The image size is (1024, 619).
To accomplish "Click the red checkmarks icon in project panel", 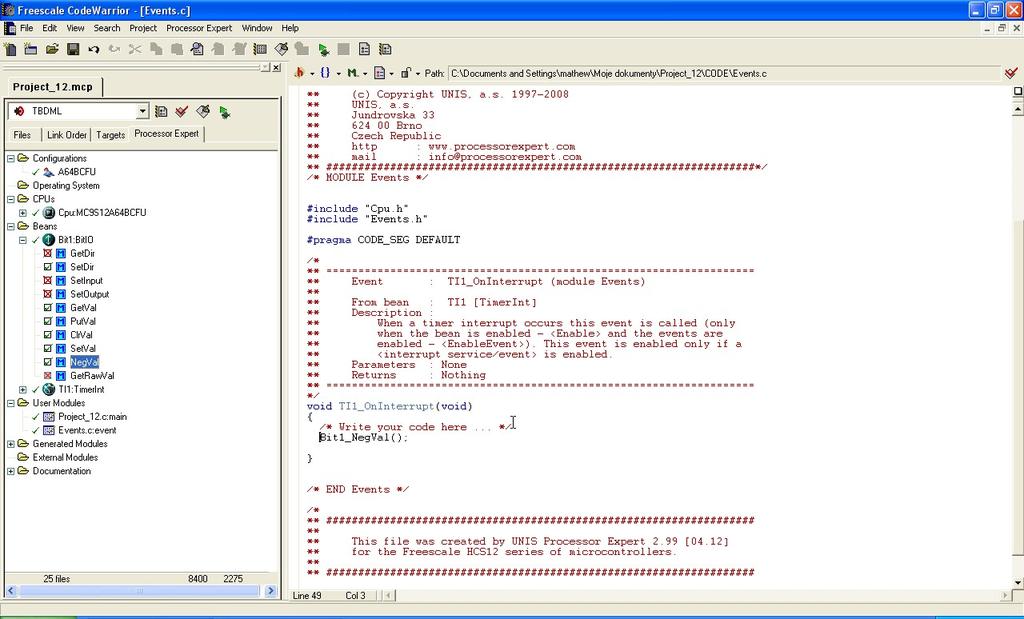I will (x=182, y=112).
